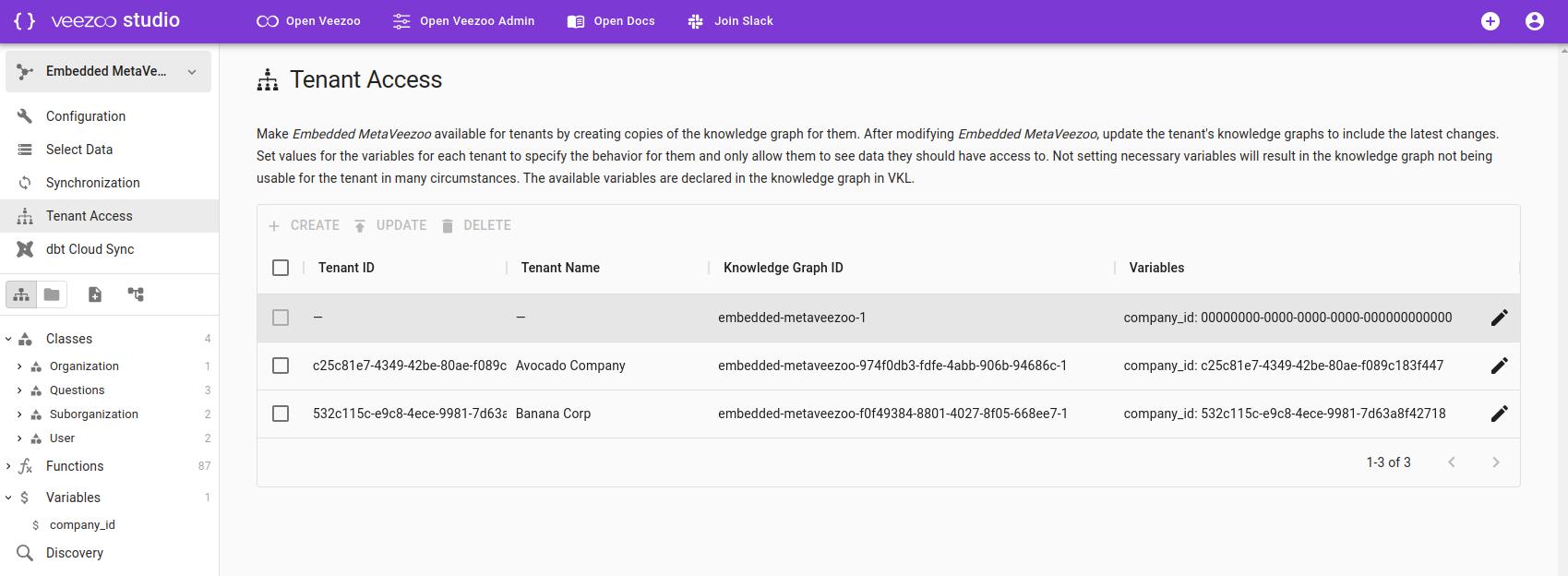Click the knowledge graph icon beside Embedded MetaVe...
The height and width of the screenshot is (576, 1568).
(x=25, y=71)
